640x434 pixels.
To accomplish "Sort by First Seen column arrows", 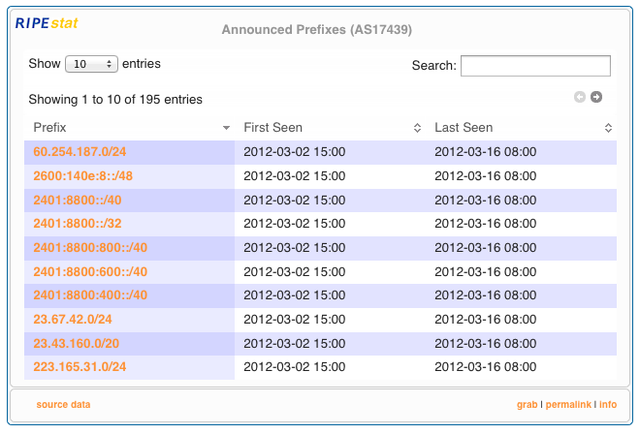I will click(x=417, y=128).
